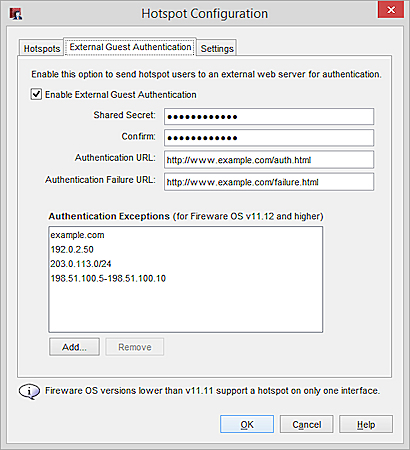
Task: Open the Settings tab
Action: [217, 48]
